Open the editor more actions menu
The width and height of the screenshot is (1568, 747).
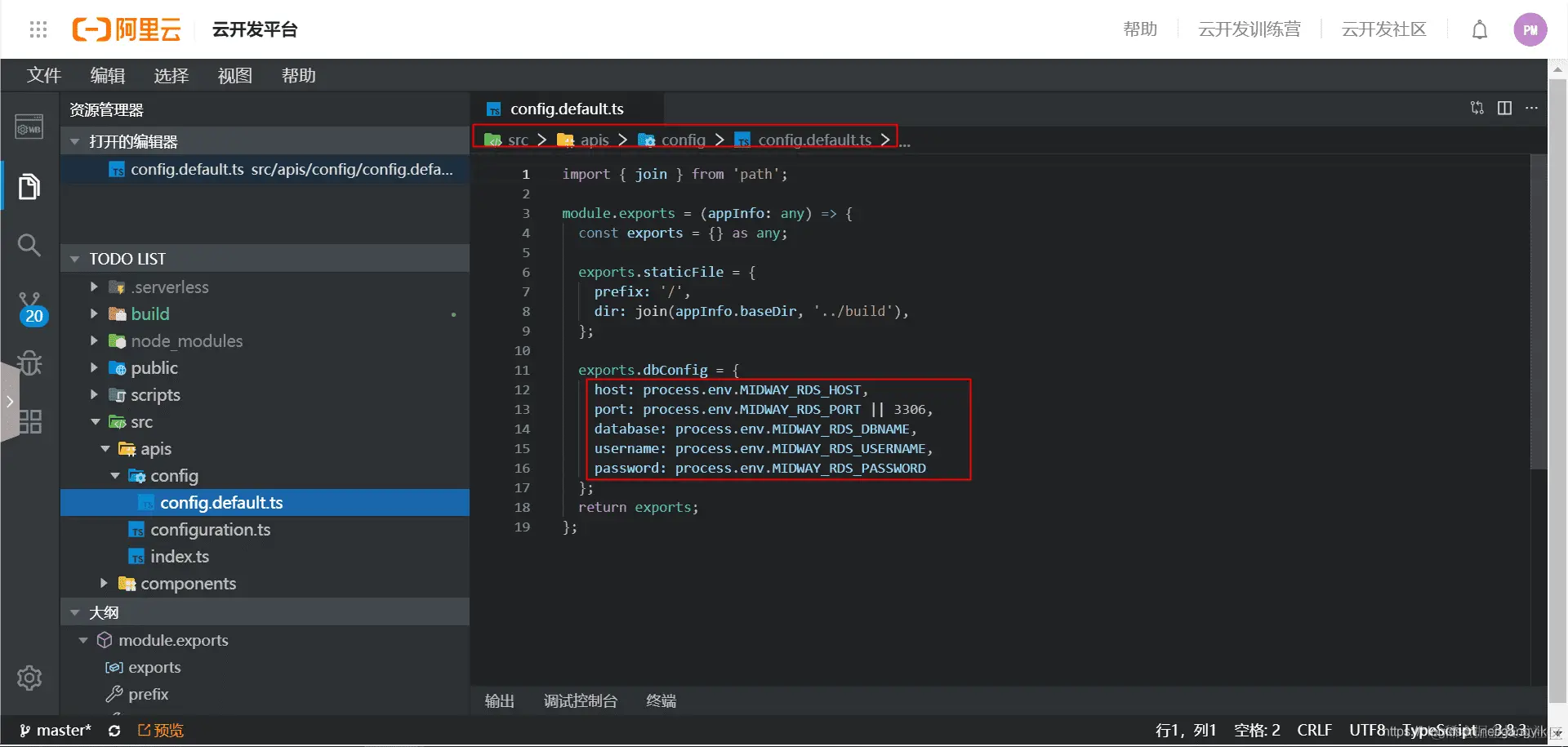[x=1531, y=108]
